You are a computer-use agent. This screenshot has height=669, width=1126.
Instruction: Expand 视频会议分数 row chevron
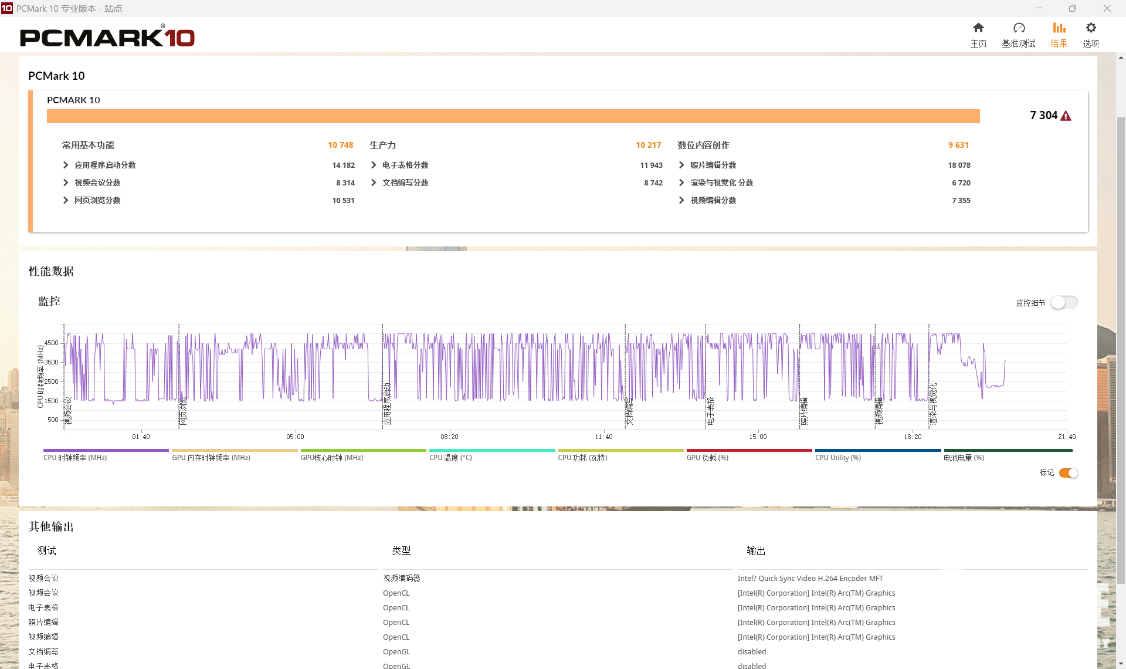(x=66, y=183)
